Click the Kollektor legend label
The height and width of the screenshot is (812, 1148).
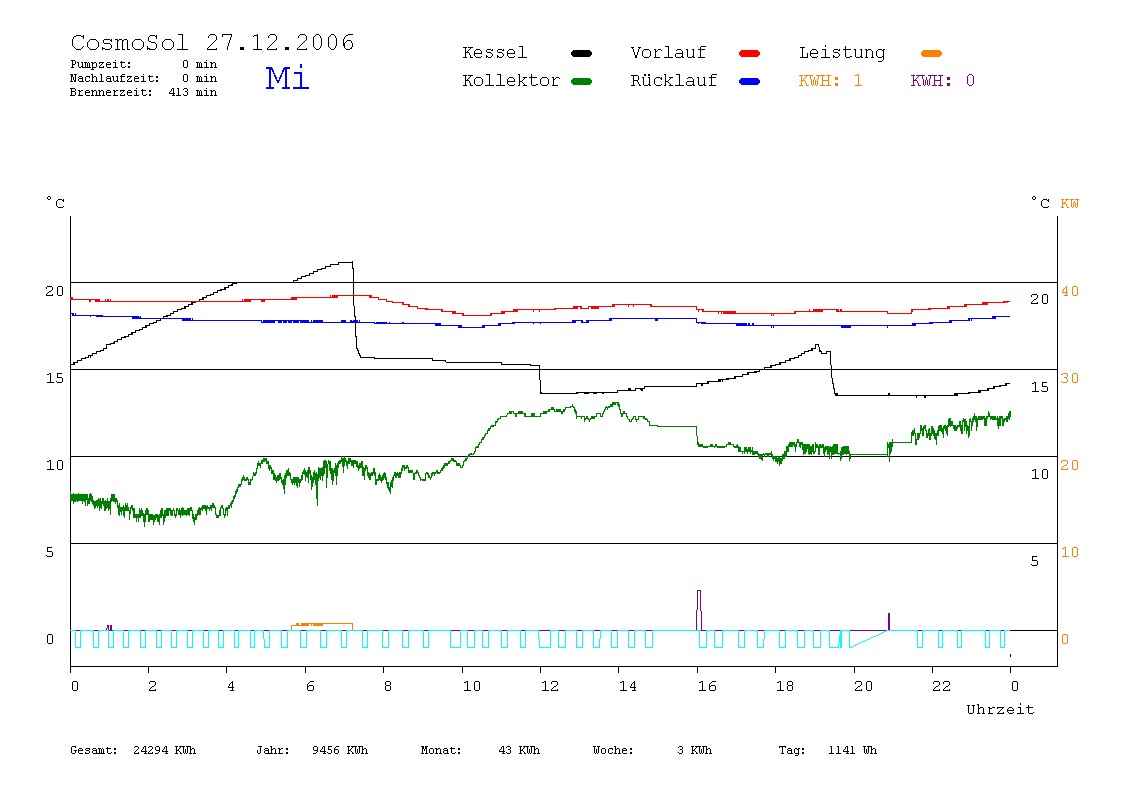(511, 81)
